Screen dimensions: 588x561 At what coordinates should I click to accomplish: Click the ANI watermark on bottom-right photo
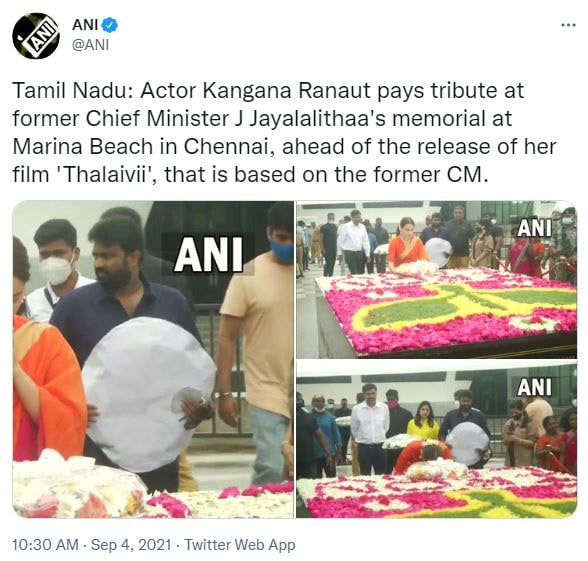(x=535, y=387)
